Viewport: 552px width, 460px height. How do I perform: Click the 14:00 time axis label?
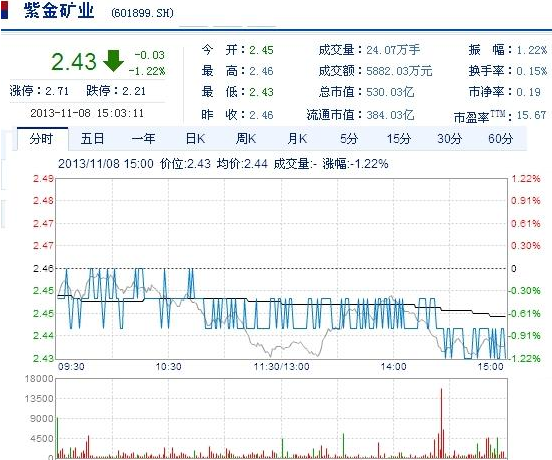click(x=394, y=367)
